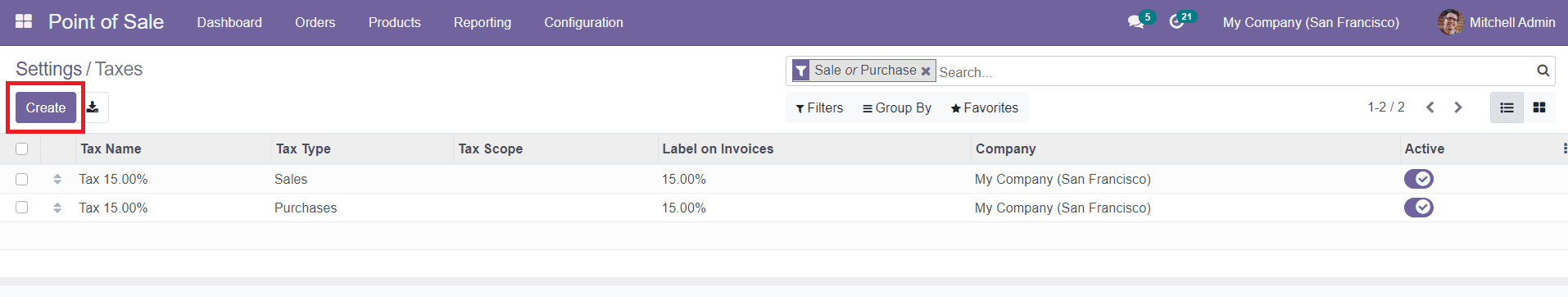Click the 1-2 / 2 pager counter

click(x=1386, y=107)
